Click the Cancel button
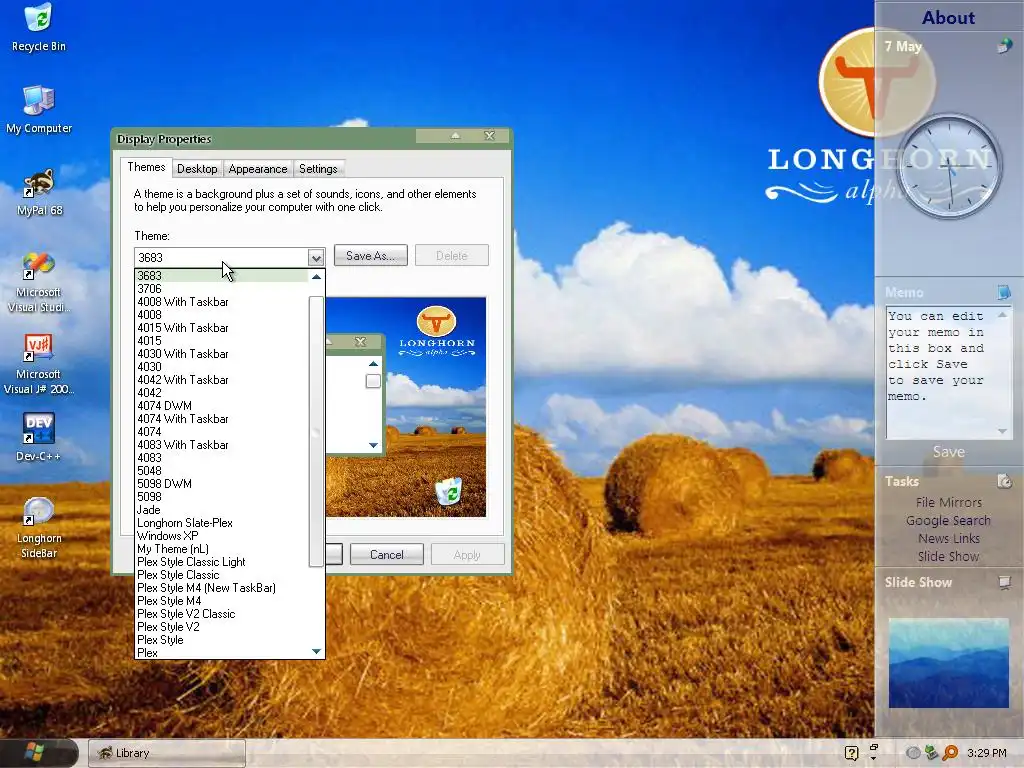The width and height of the screenshot is (1024, 768). [387, 554]
